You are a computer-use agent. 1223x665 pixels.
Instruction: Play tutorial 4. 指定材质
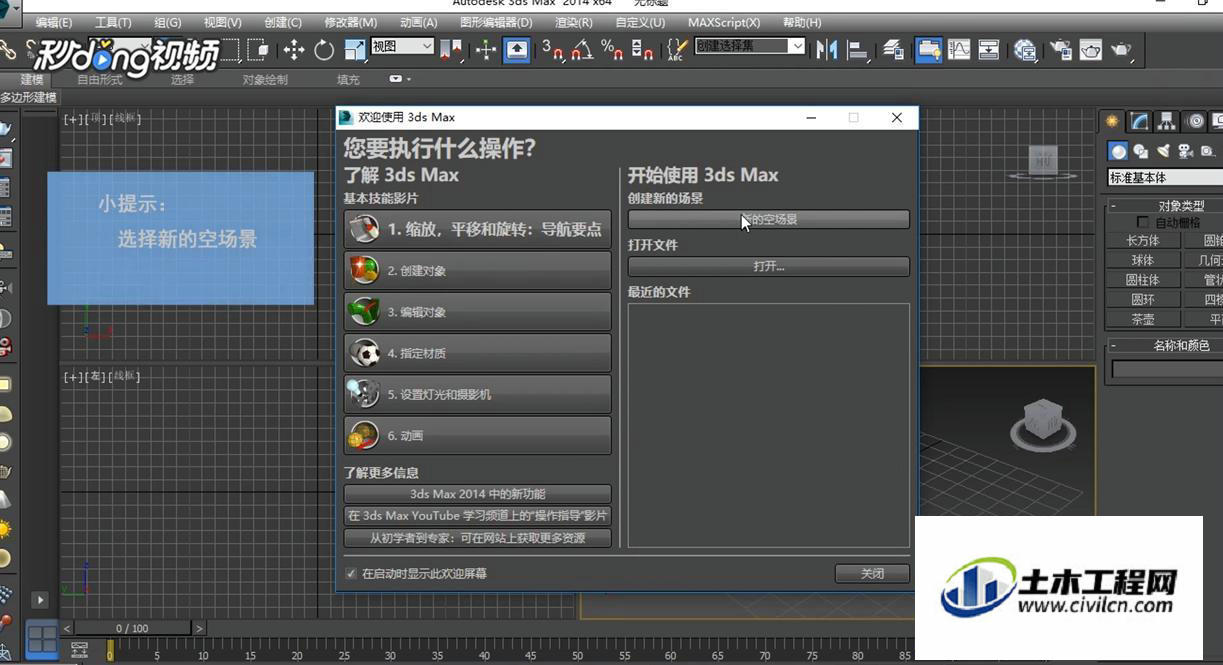click(x=477, y=353)
